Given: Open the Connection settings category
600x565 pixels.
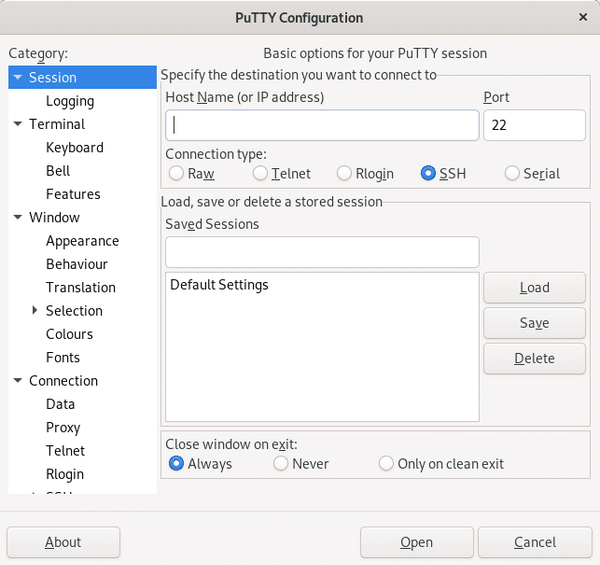Looking at the screenshot, I should coord(64,381).
